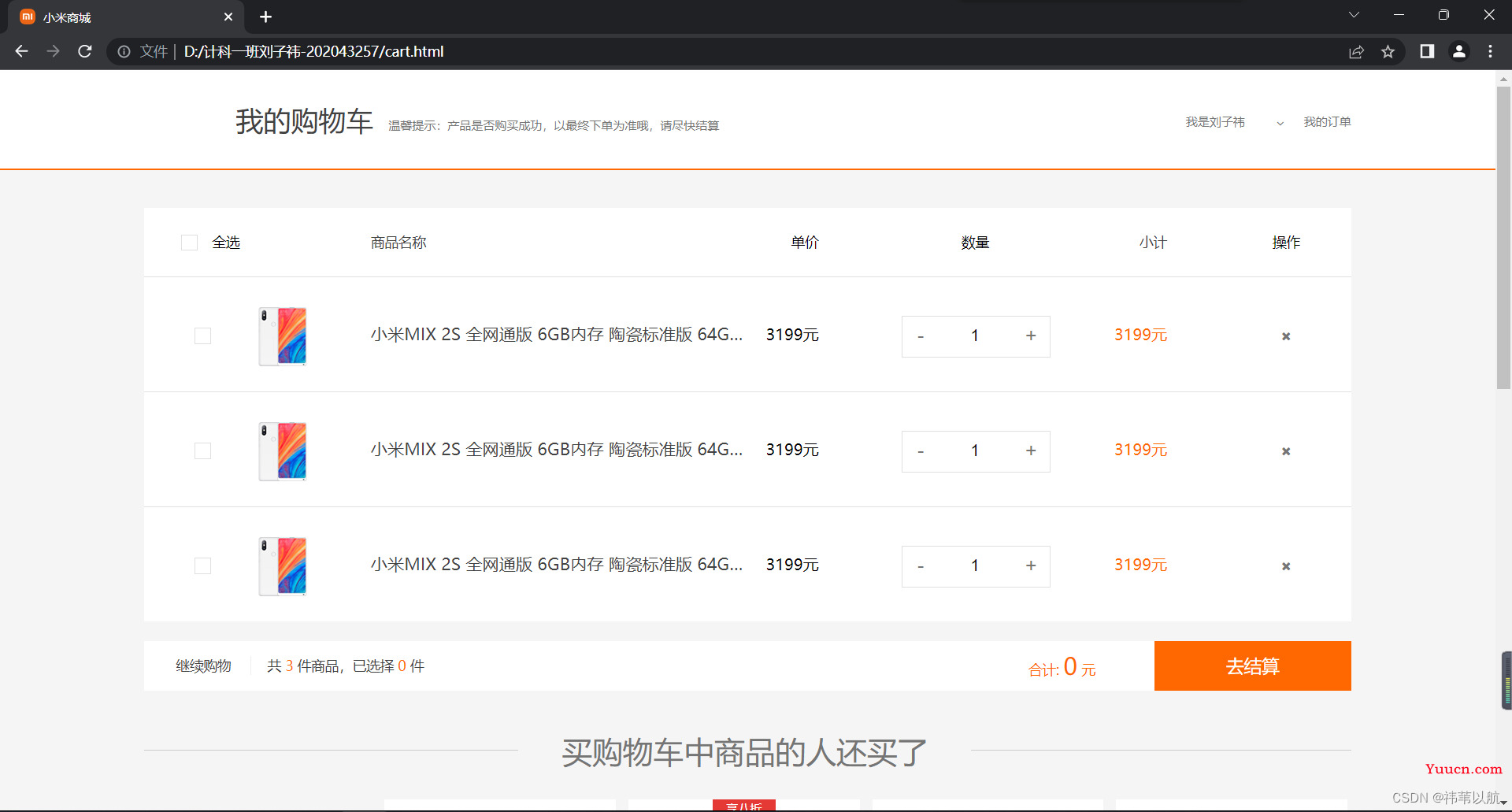
Task: Follow the 继续购物 link
Action: tap(203, 666)
